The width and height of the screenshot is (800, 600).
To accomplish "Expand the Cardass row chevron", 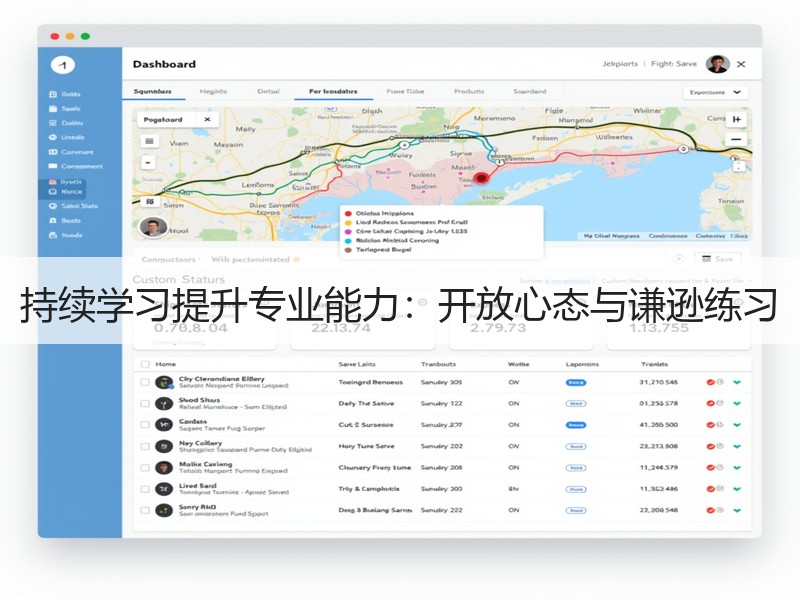I will (737, 425).
